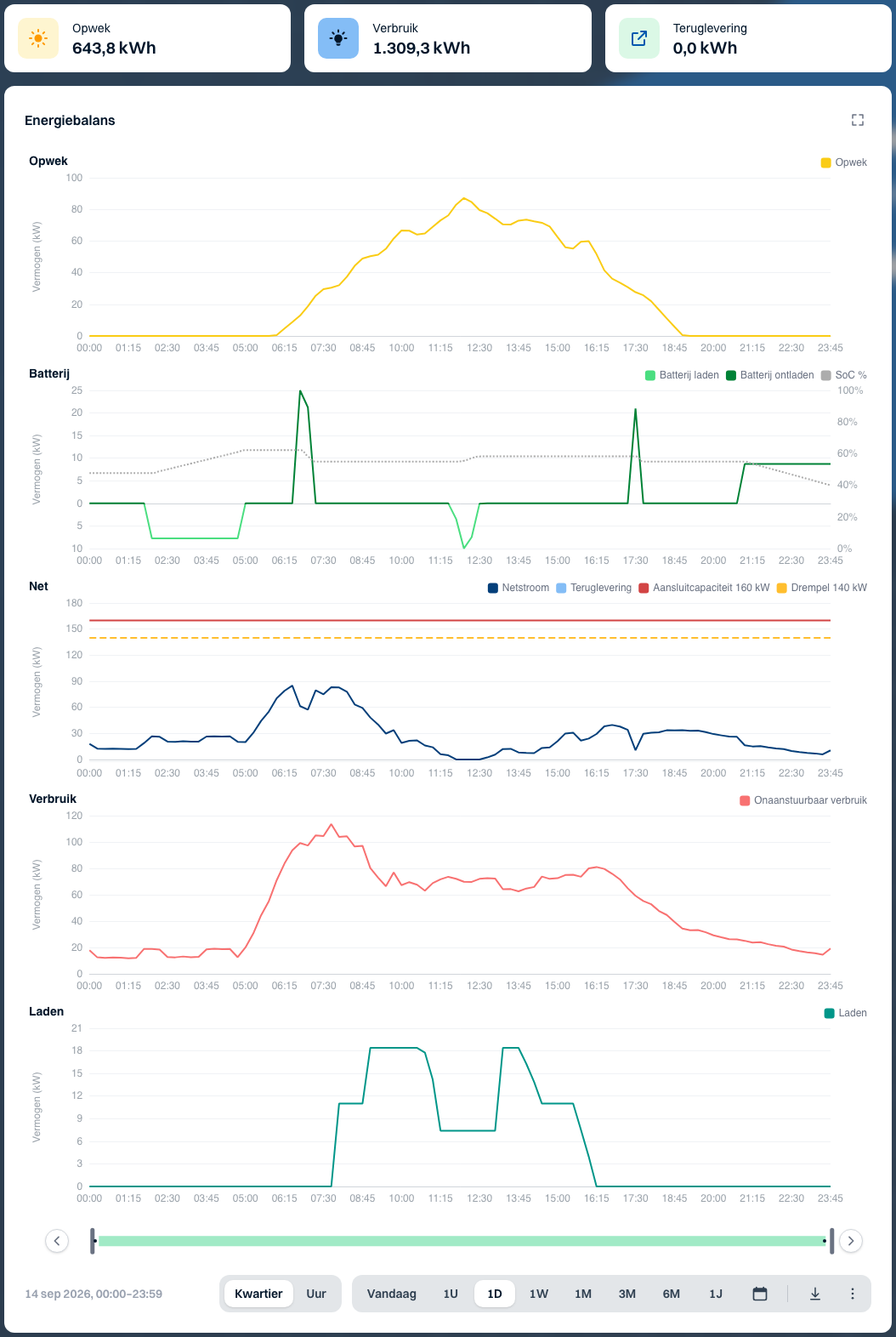Toggle Batterij ontladen legend series
Screen dimensions: 896x1337
click(770, 375)
